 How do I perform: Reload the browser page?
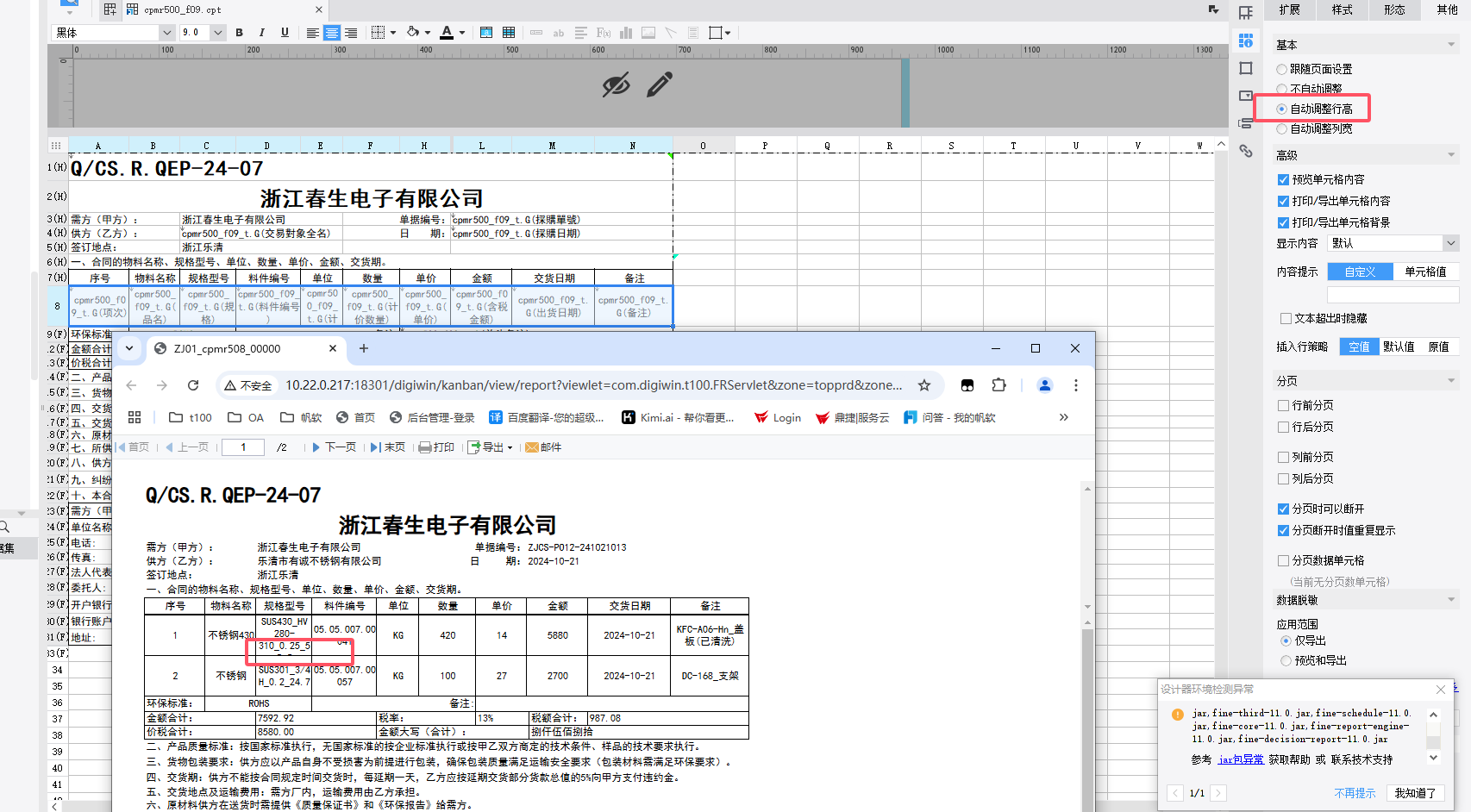(193, 385)
